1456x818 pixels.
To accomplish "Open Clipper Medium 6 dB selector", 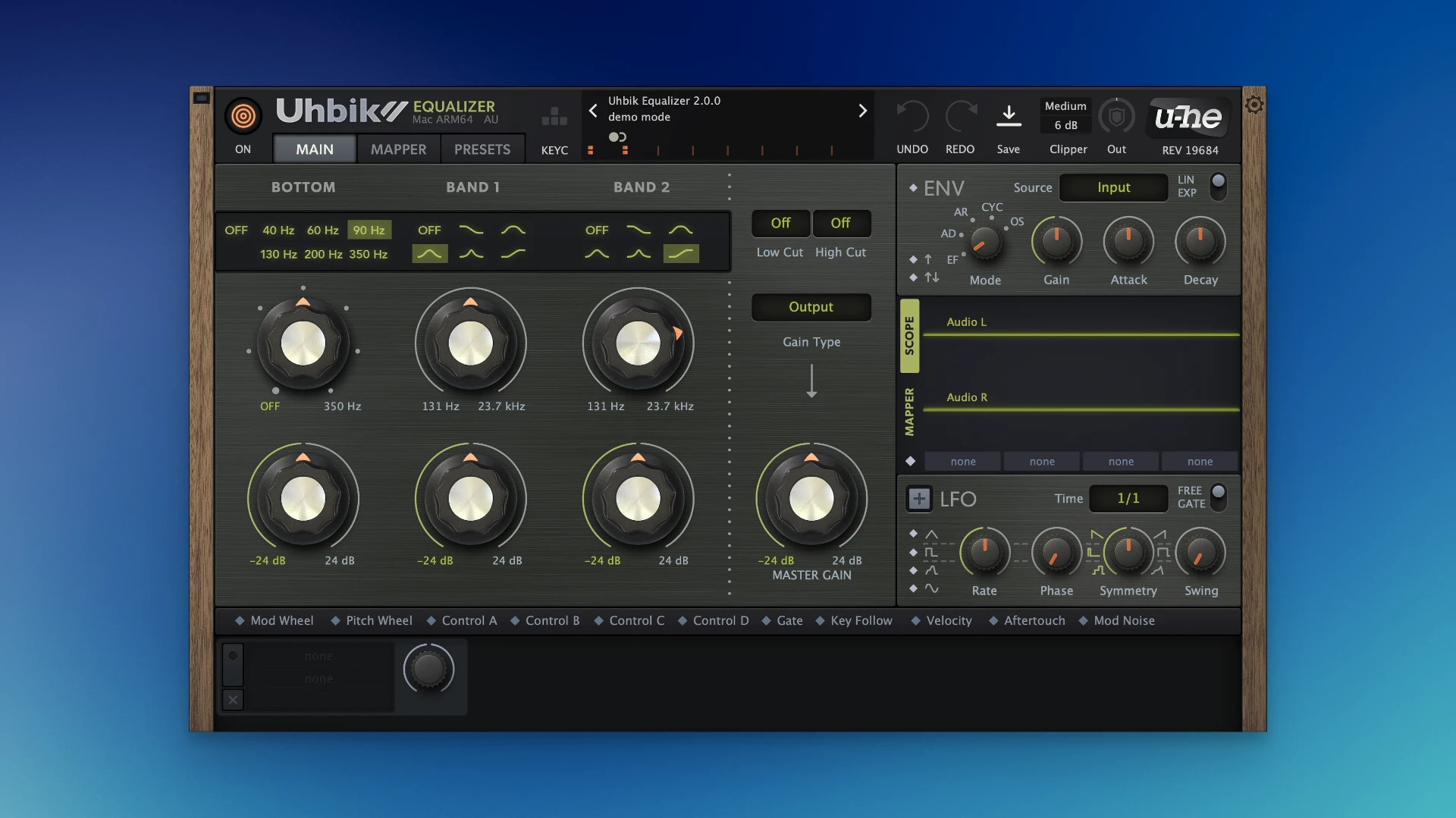I will (x=1065, y=115).
